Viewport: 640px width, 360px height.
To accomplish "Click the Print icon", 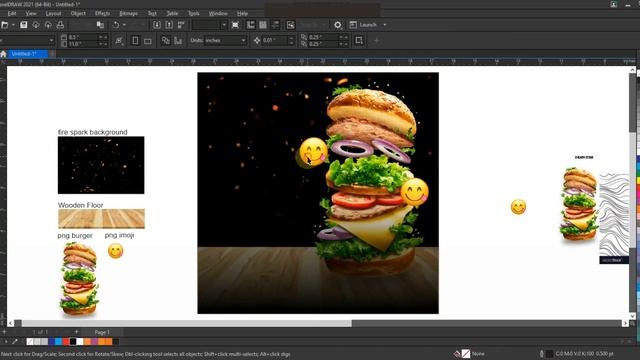I will (x=60, y=25).
